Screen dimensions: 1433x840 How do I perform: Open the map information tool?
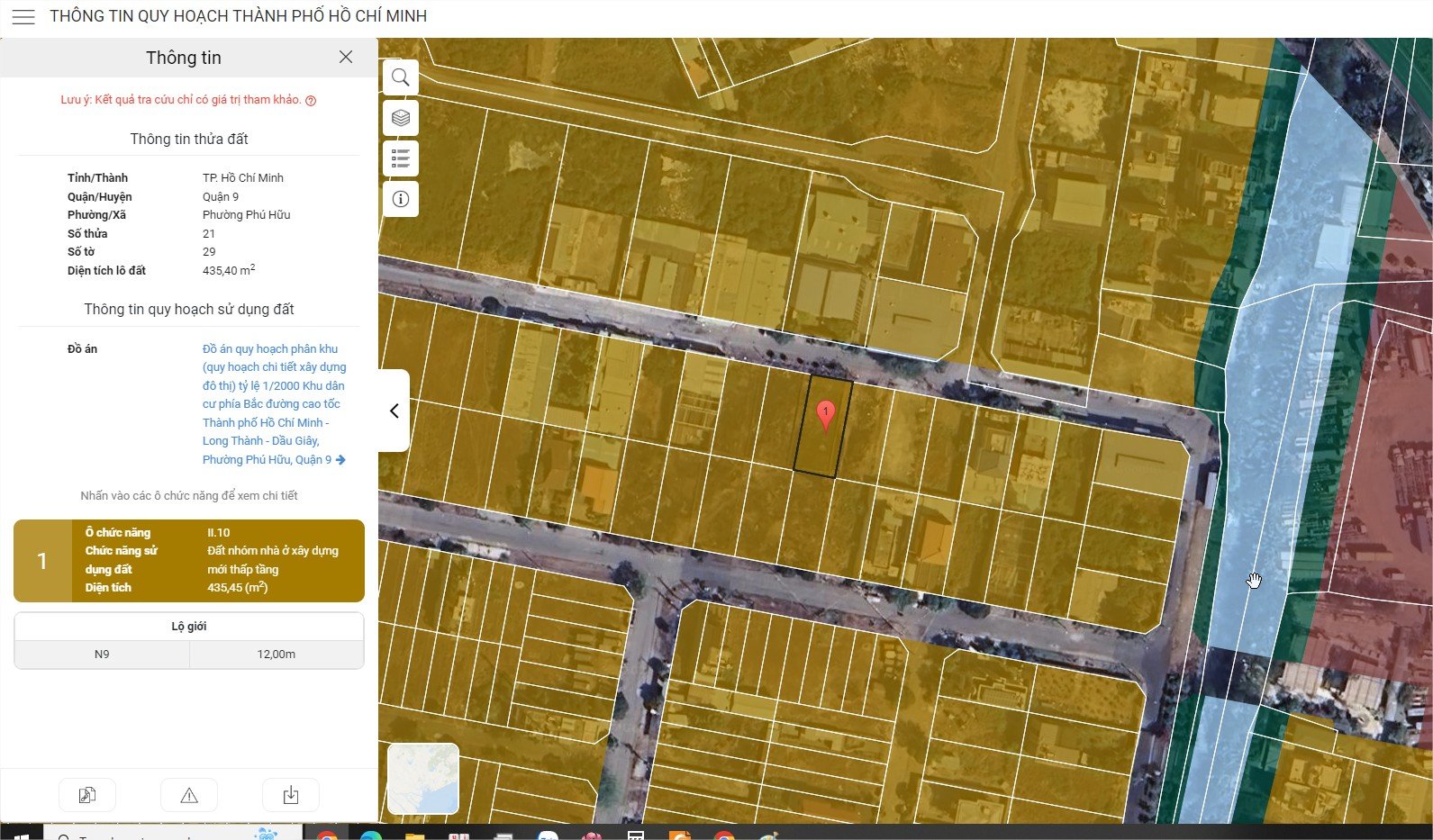401,199
